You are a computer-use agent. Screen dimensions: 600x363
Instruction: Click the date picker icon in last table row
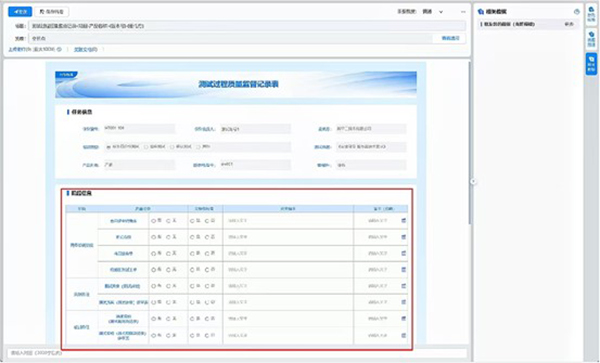click(403, 335)
